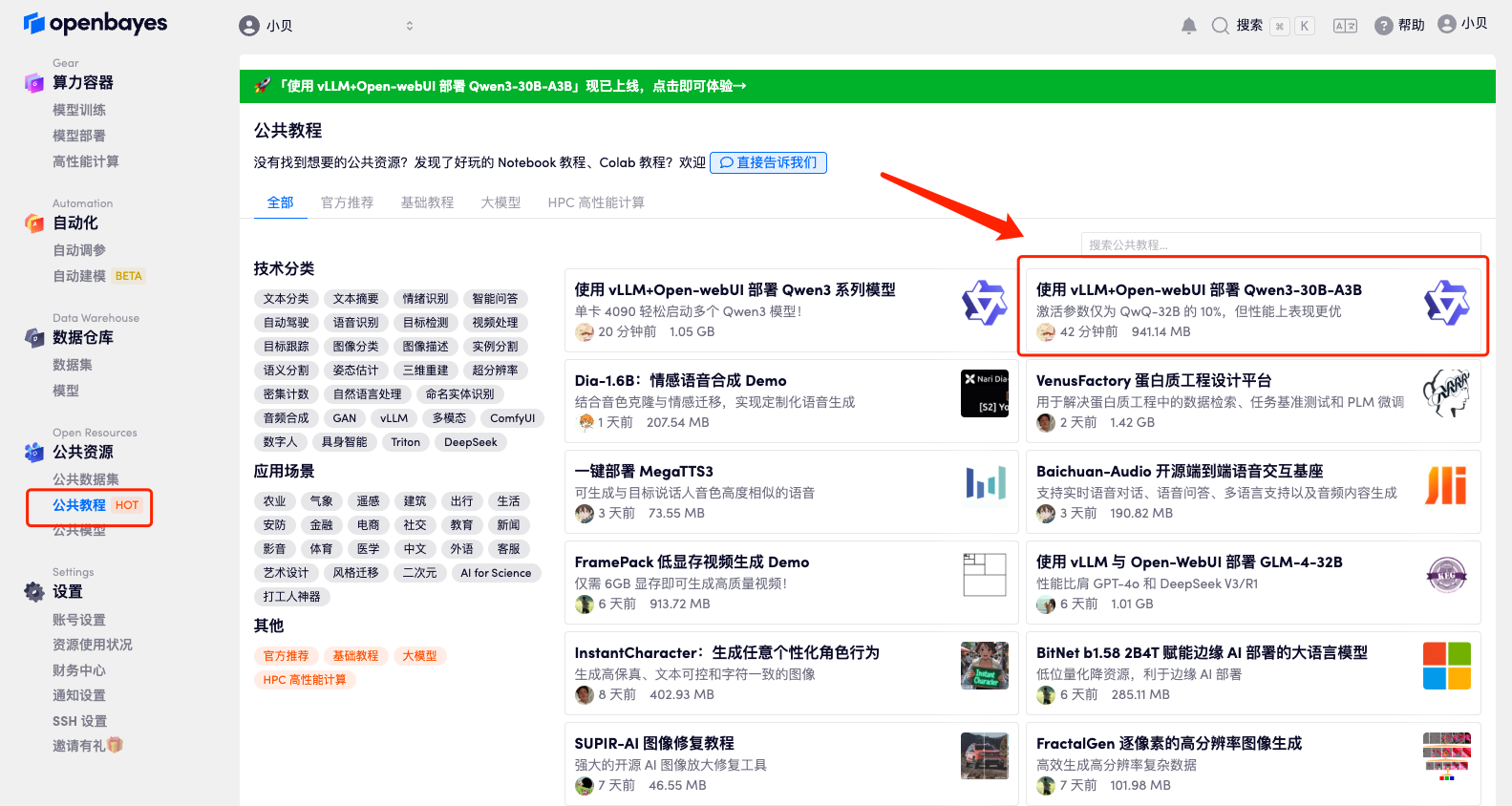Viewport: 1512px width, 806px height.
Task: Filter by 文本分类 tag
Action: (287, 299)
